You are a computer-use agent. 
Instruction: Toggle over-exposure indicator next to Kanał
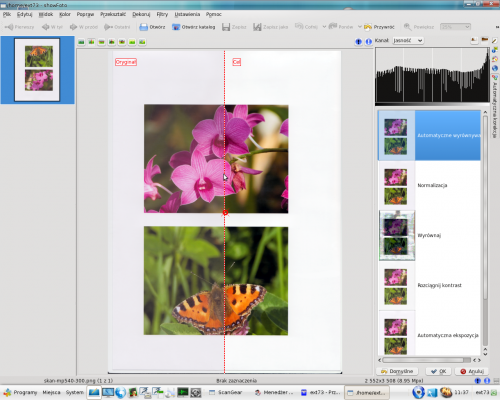click(368, 42)
